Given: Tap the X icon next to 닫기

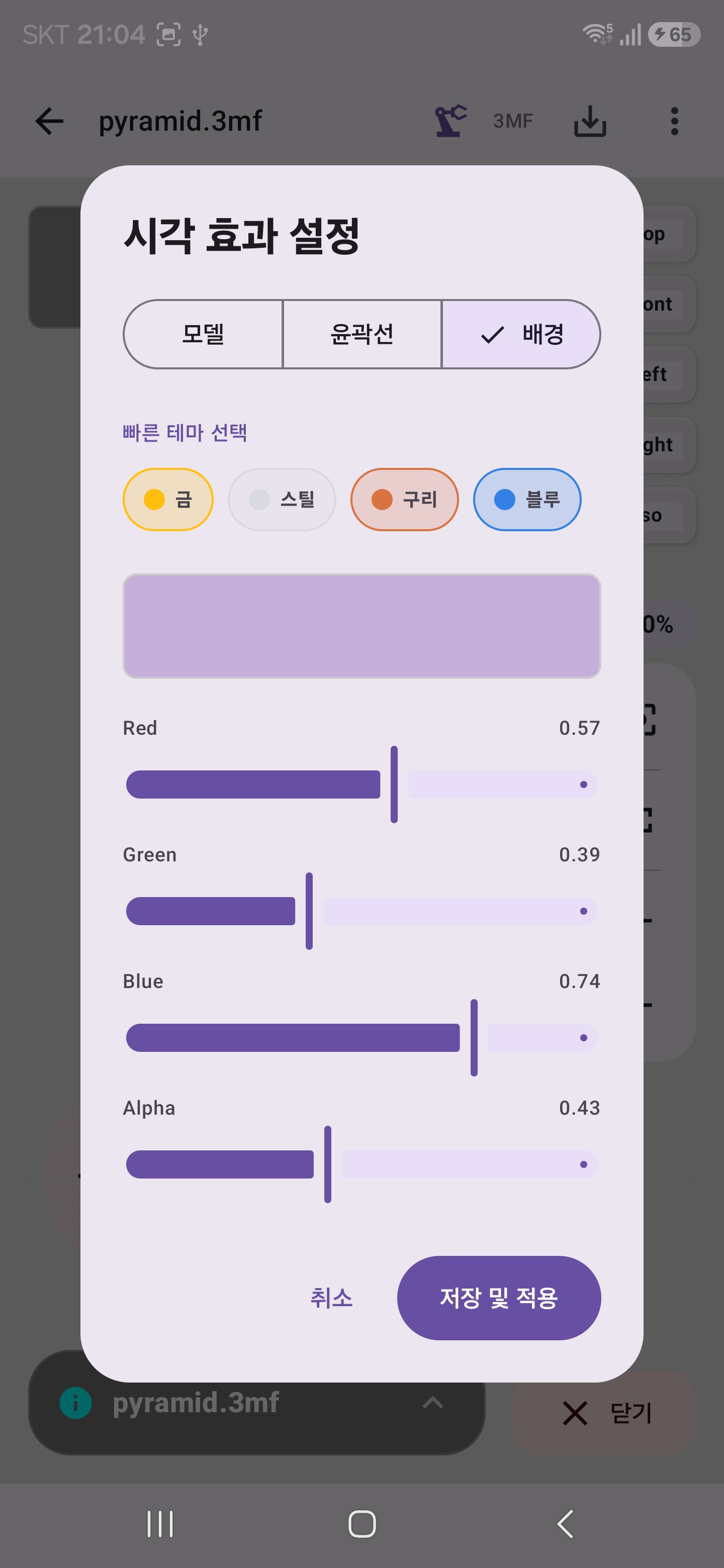Looking at the screenshot, I should [x=575, y=1413].
